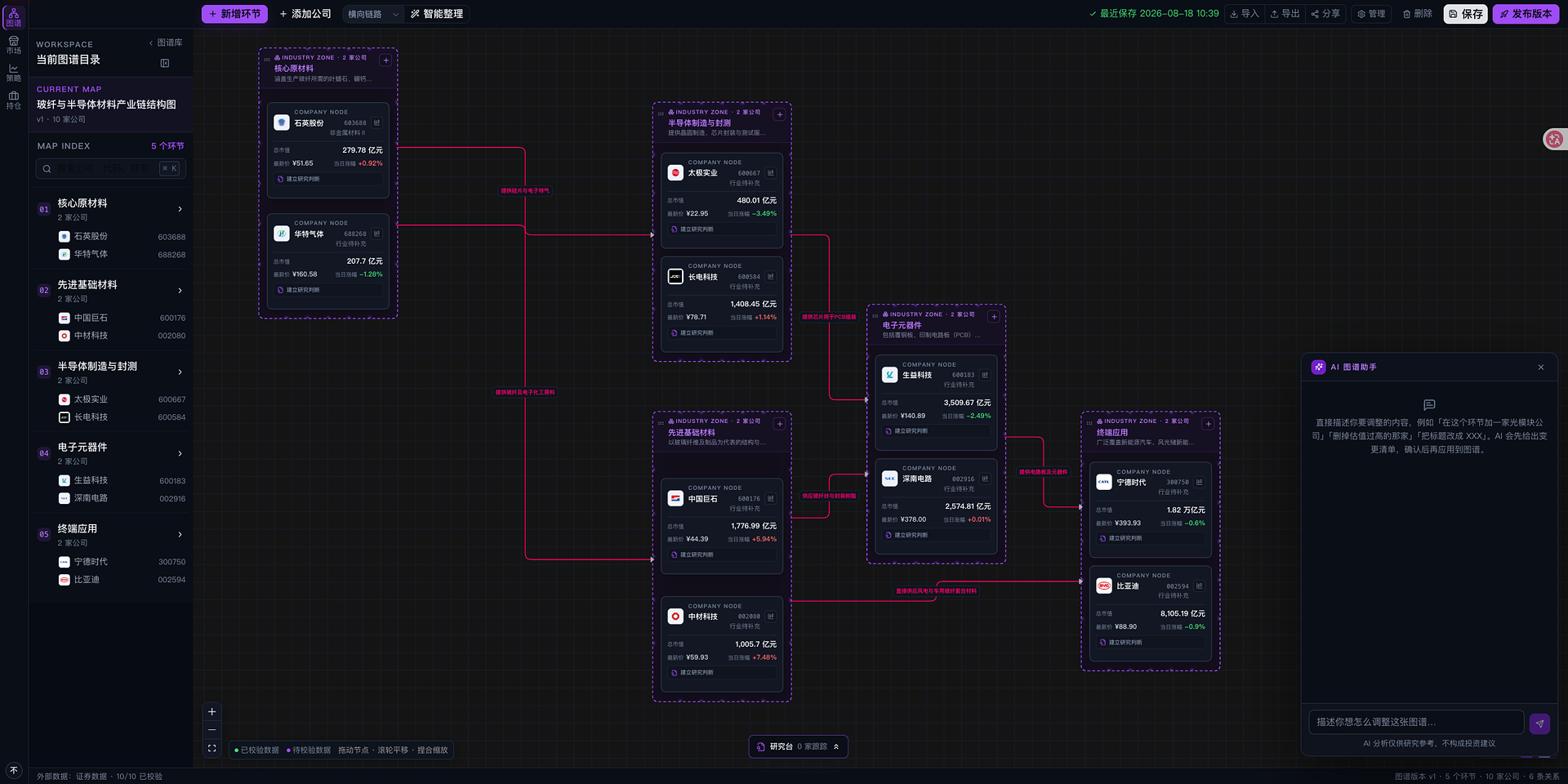Open chart icon on 石英股份 node
Image resolution: width=1568 pixels, height=784 pixels.
[x=376, y=123]
